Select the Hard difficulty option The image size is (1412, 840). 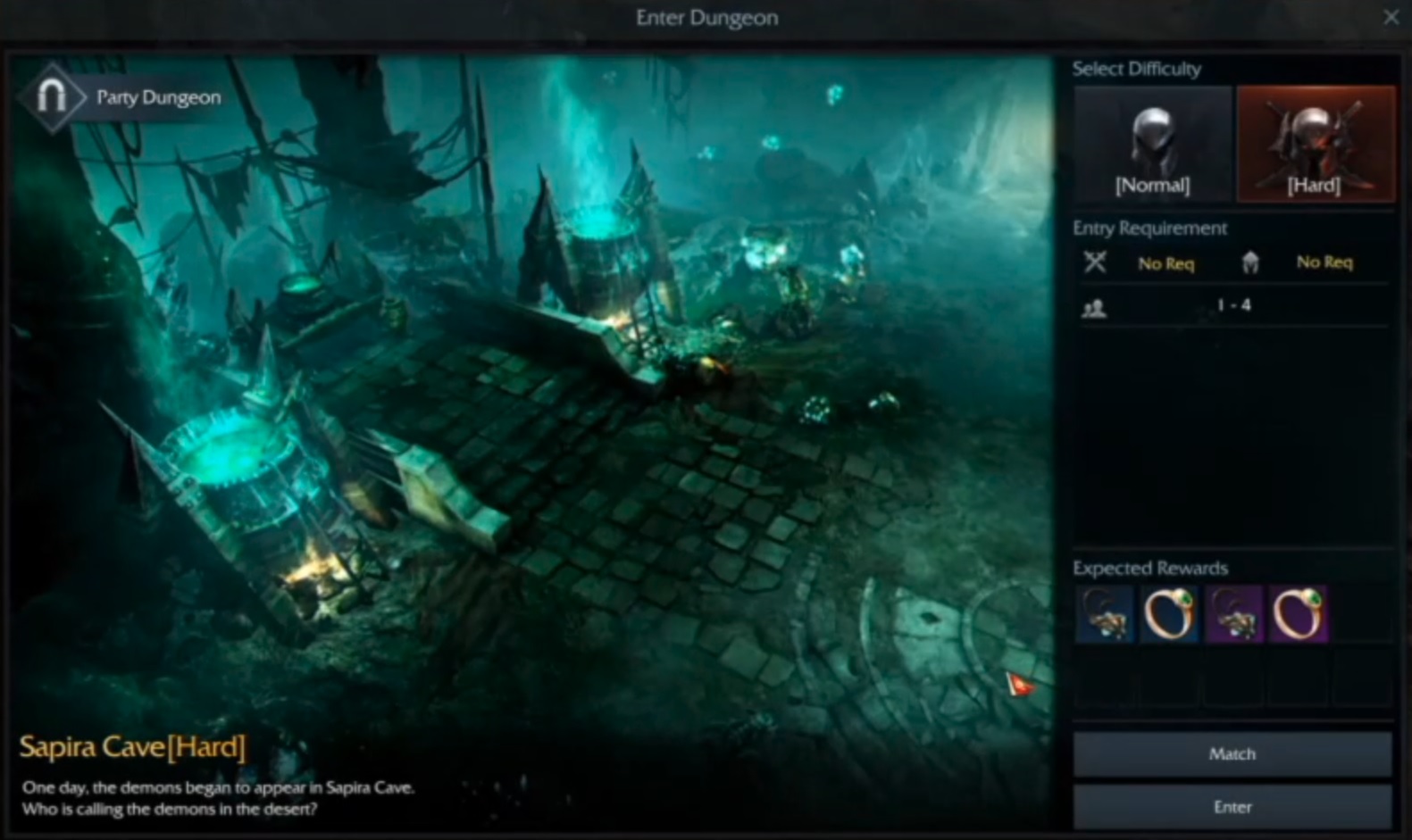[1315, 145]
